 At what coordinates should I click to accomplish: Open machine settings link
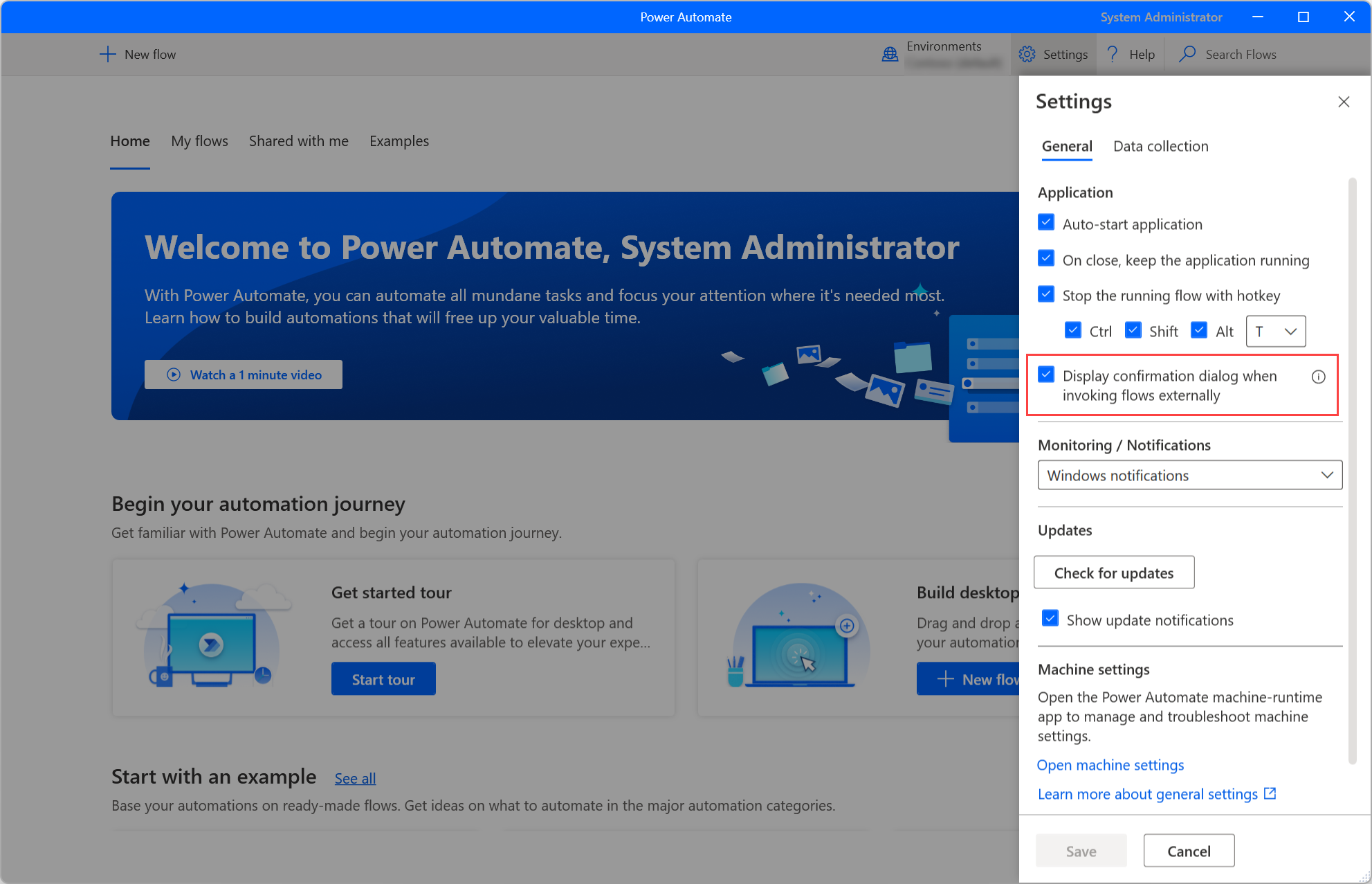click(x=1110, y=764)
